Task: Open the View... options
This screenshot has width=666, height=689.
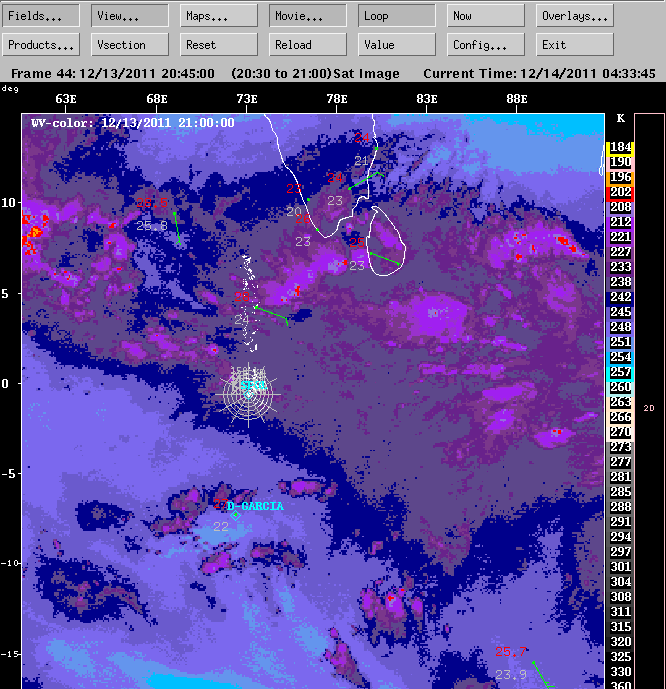Action: click(x=130, y=16)
